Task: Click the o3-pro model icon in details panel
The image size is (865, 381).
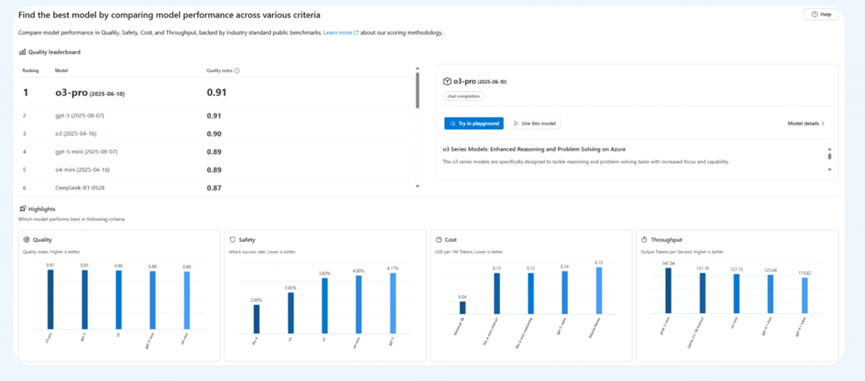Action: coord(447,81)
